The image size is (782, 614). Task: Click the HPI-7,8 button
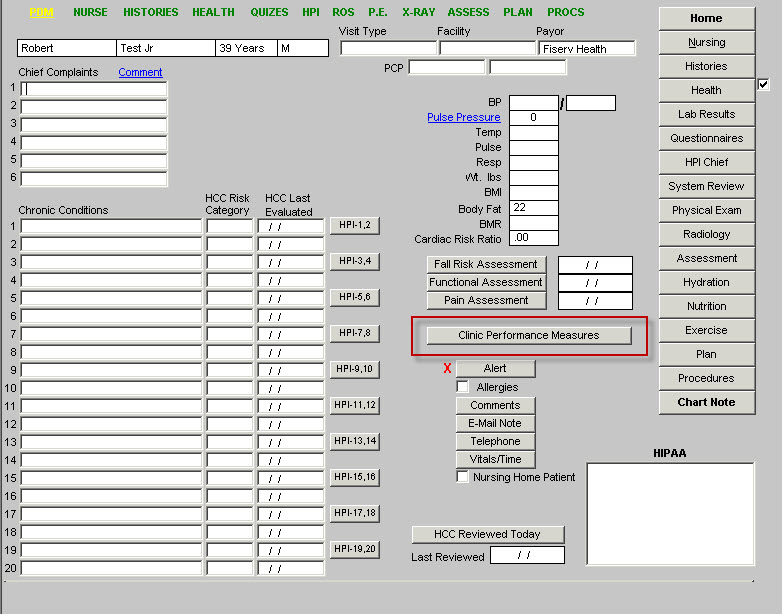click(x=355, y=333)
